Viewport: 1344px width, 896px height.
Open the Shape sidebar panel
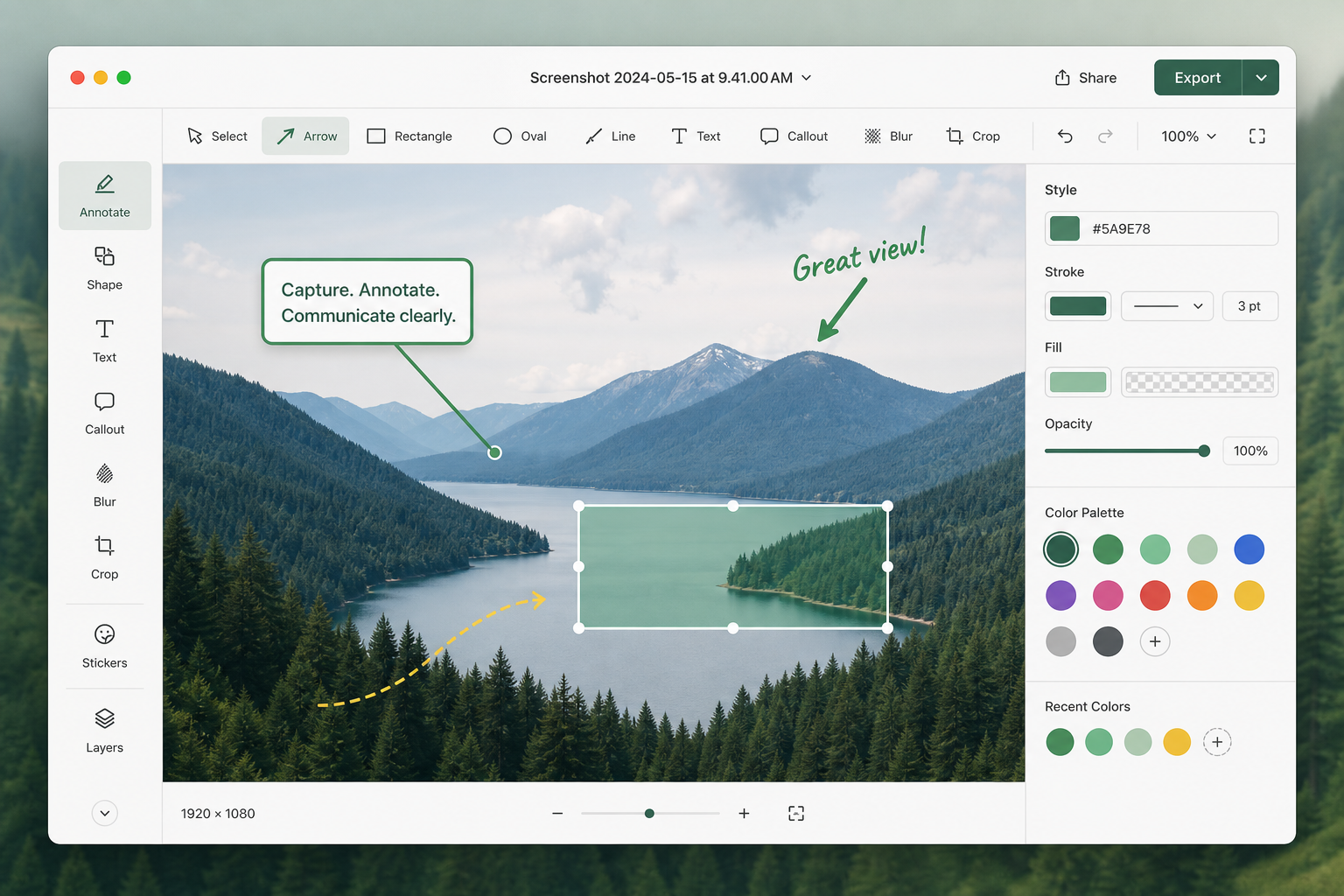(x=105, y=269)
